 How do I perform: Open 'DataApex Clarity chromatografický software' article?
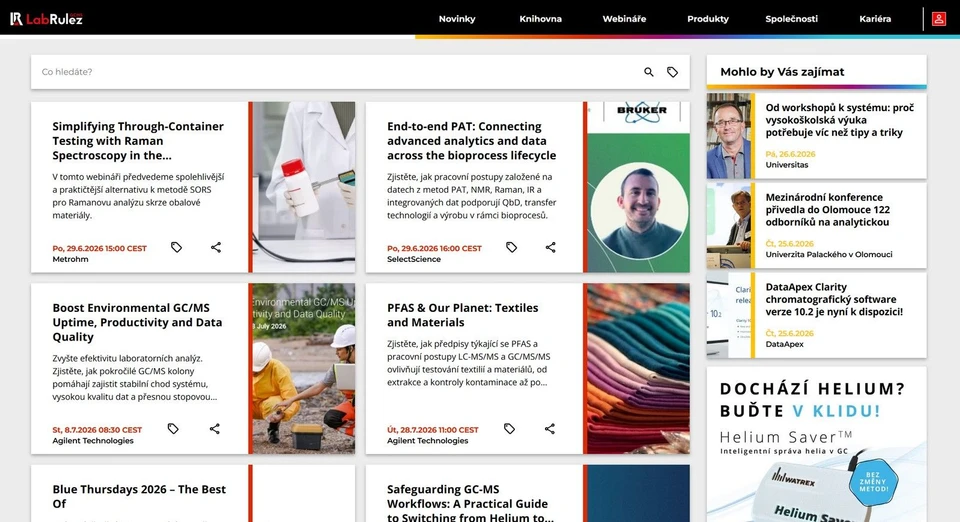coord(834,299)
